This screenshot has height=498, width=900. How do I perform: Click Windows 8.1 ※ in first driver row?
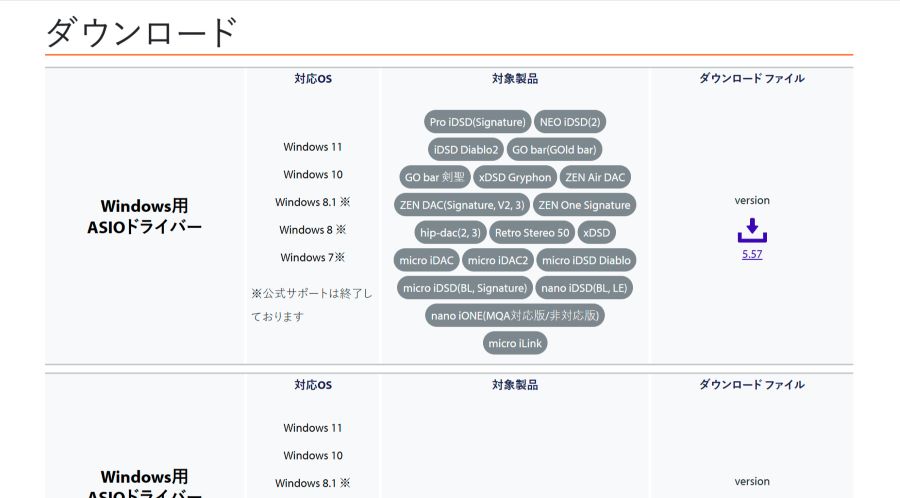tap(313, 202)
